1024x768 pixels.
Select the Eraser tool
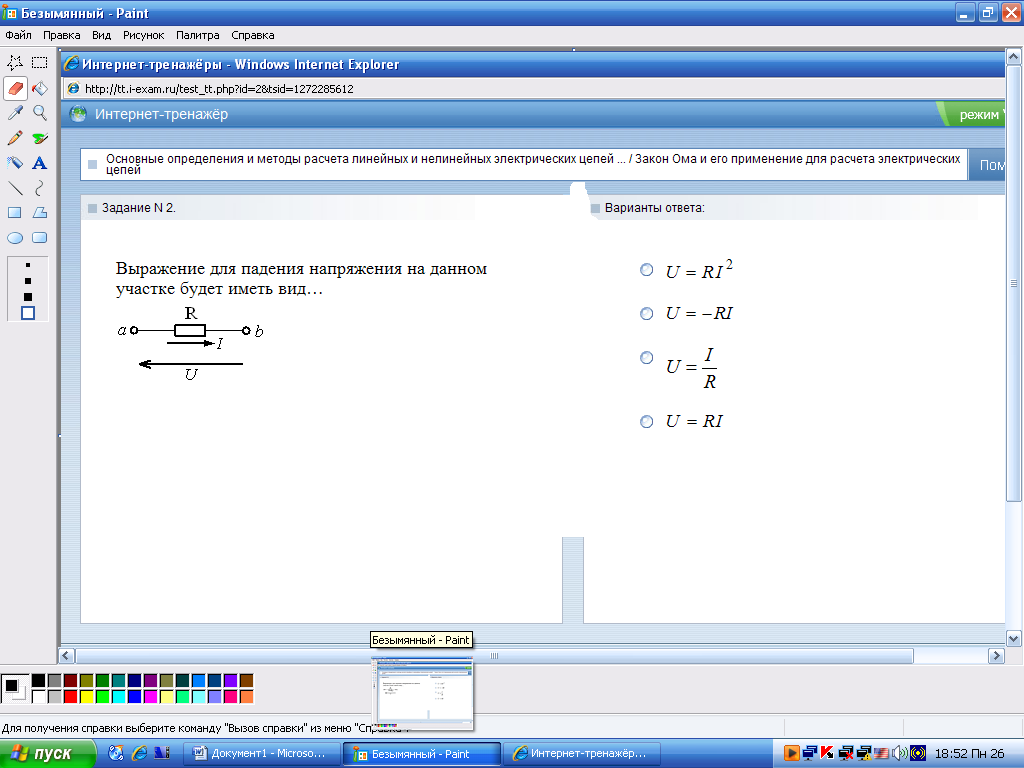tap(15, 88)
